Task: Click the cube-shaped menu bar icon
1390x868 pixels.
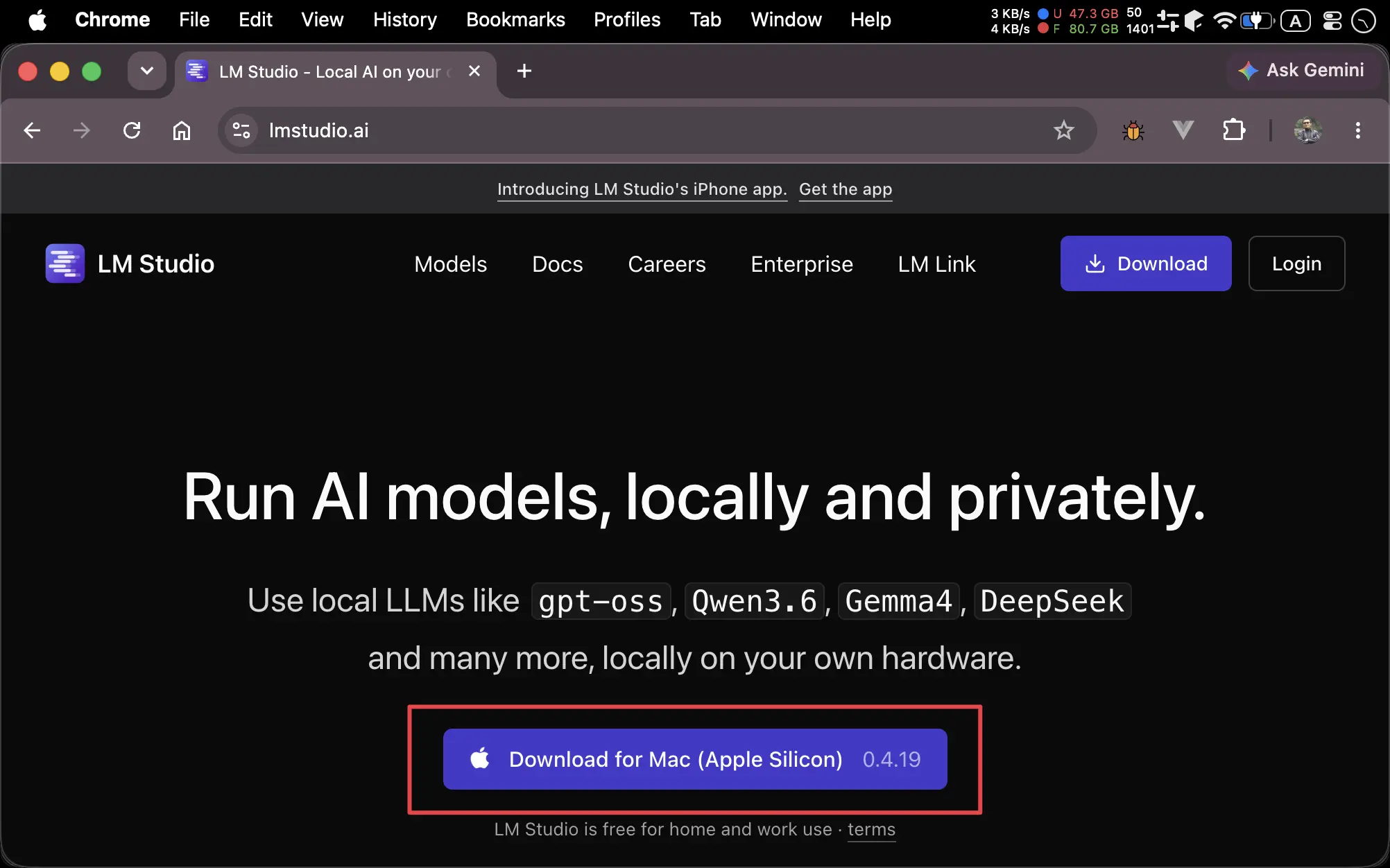Action: [1194, 20]
